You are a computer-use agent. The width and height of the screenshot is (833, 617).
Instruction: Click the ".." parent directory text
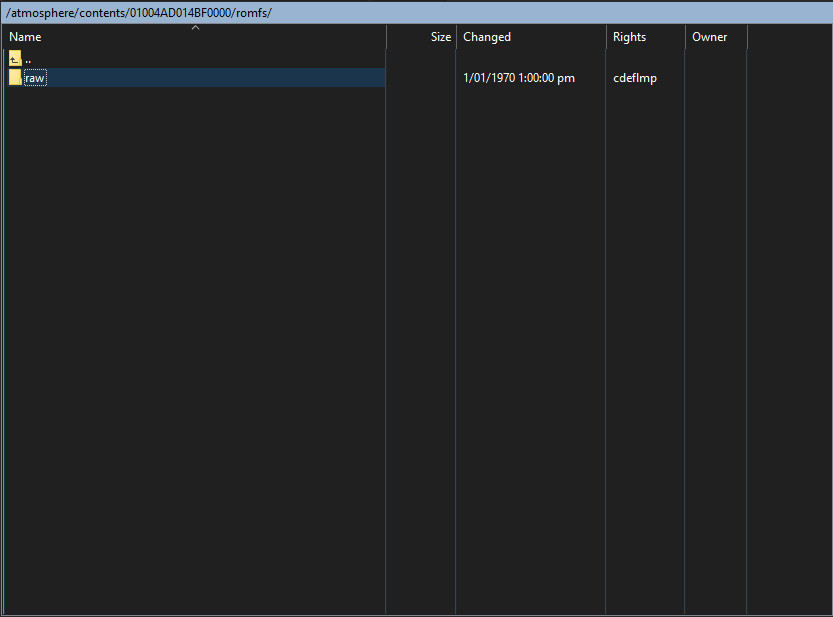point(28,58)
